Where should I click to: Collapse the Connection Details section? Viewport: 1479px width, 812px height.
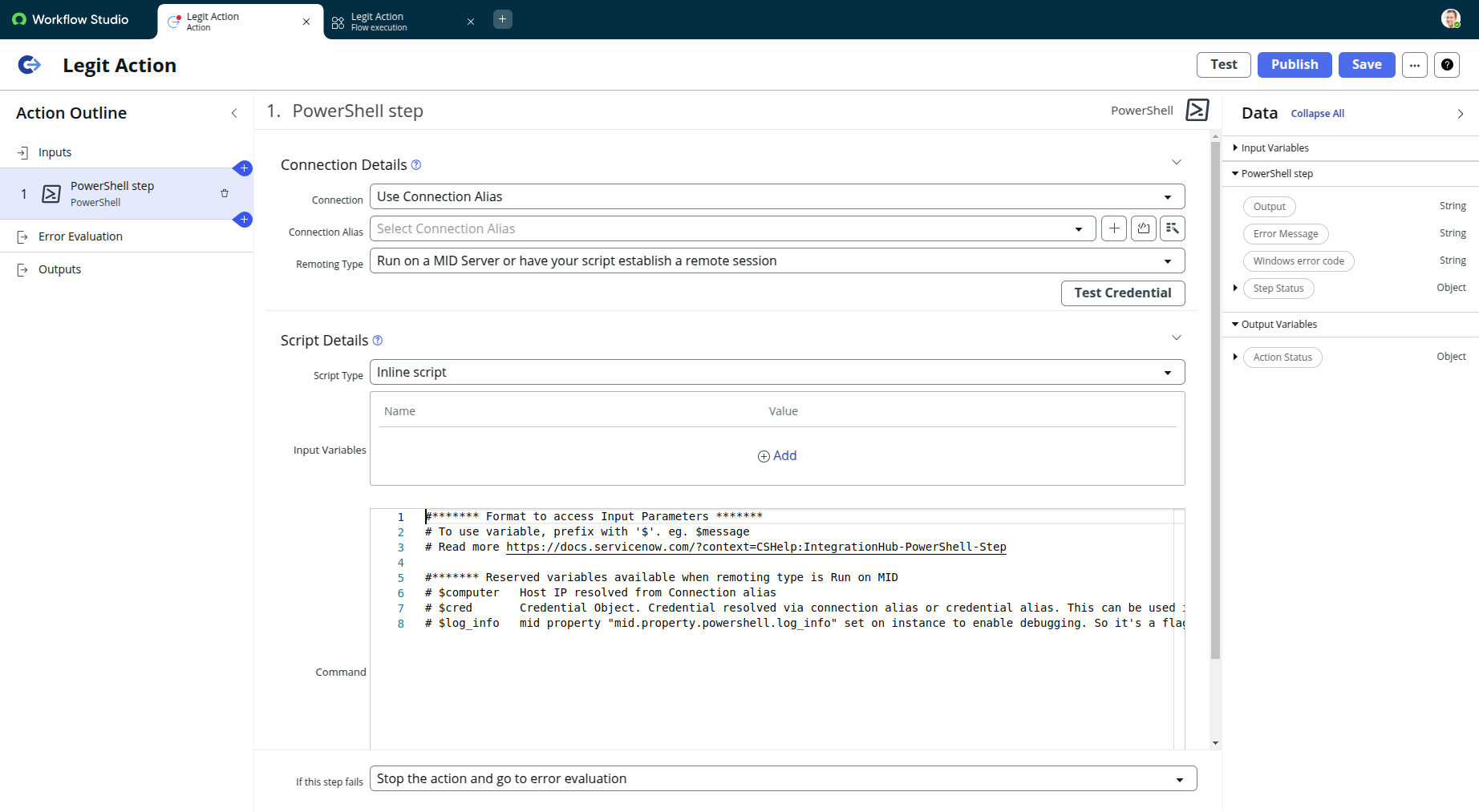pos(1177,162)
